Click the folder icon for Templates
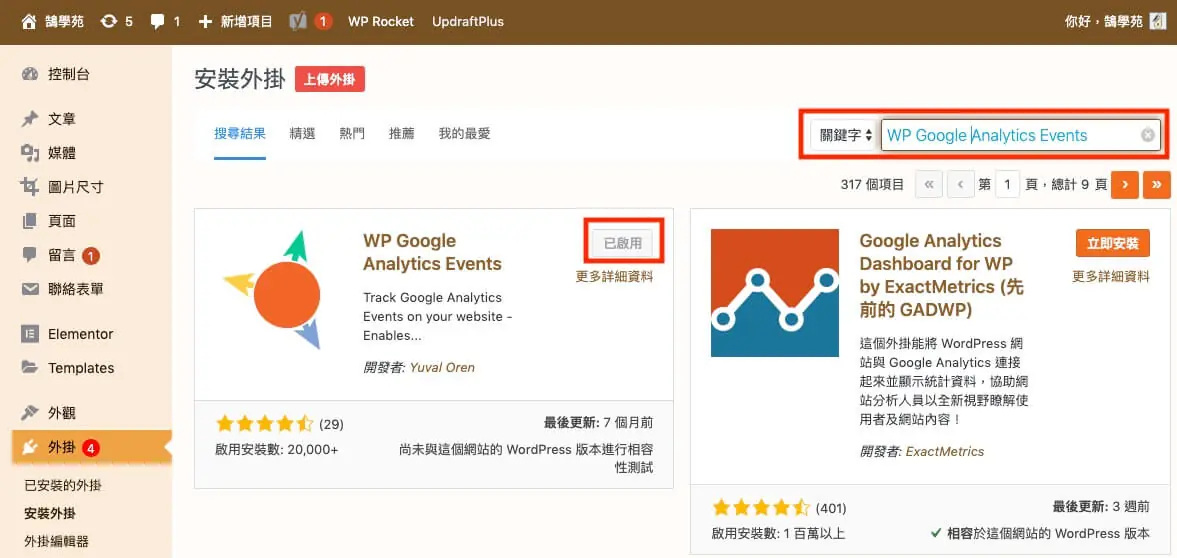The width and height of the screenshot is (1177, 558). coord(30,368)
